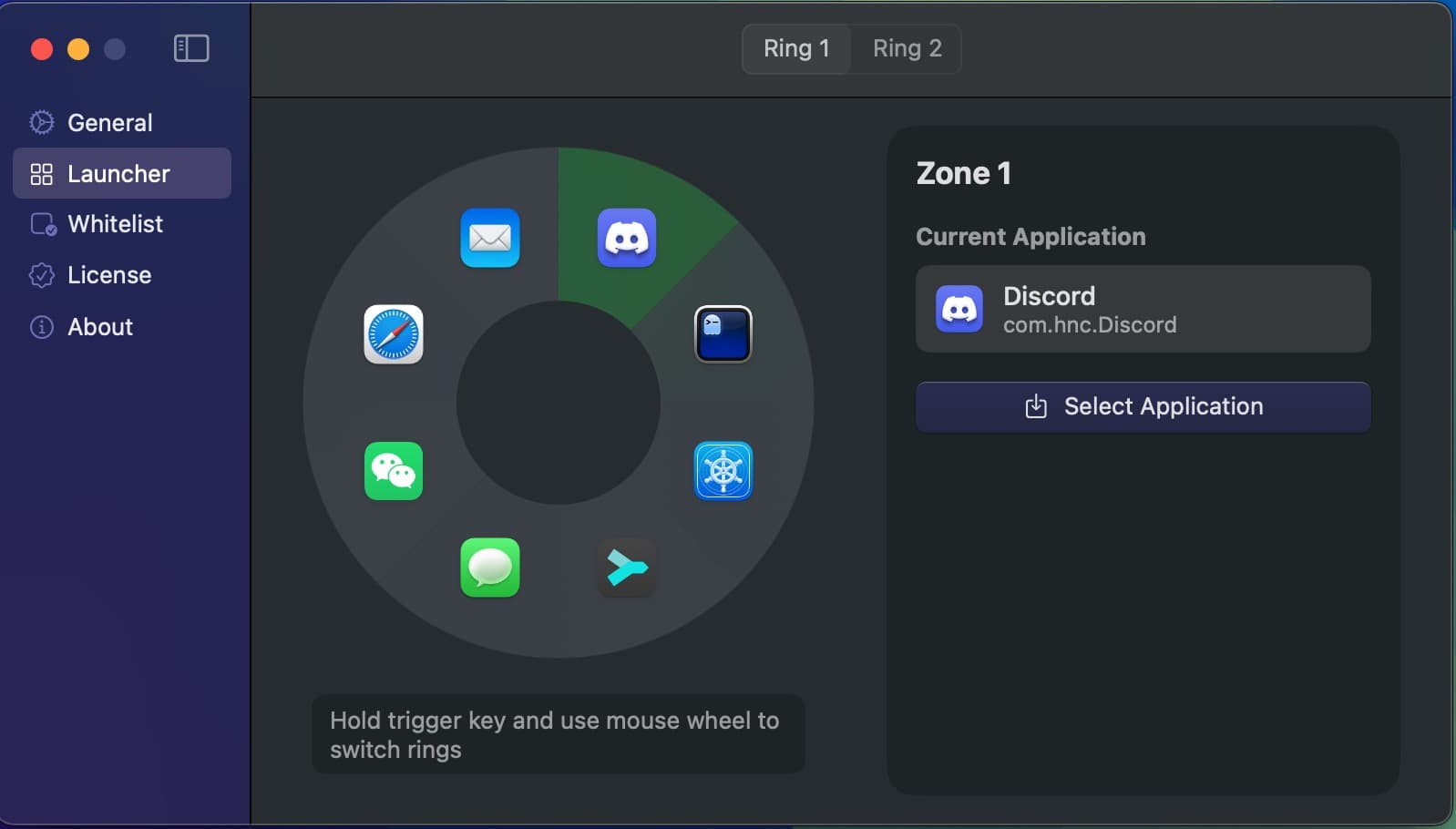Toggle the sidebar visibility icon
This screenshot has width=1456, height=829.
coord(191,48)
